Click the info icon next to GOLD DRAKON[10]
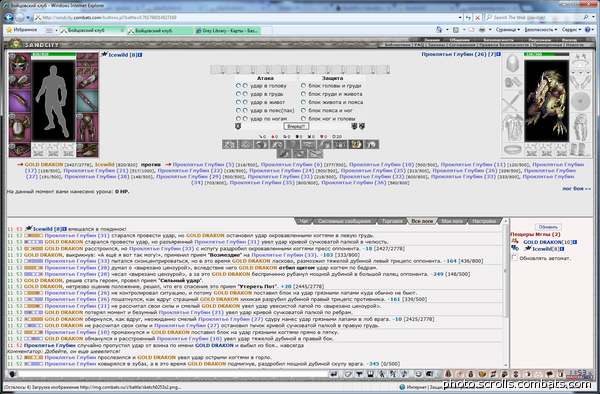Image resolution: width=600 pixels, height=394 pixels. click(x=575, y=242)
